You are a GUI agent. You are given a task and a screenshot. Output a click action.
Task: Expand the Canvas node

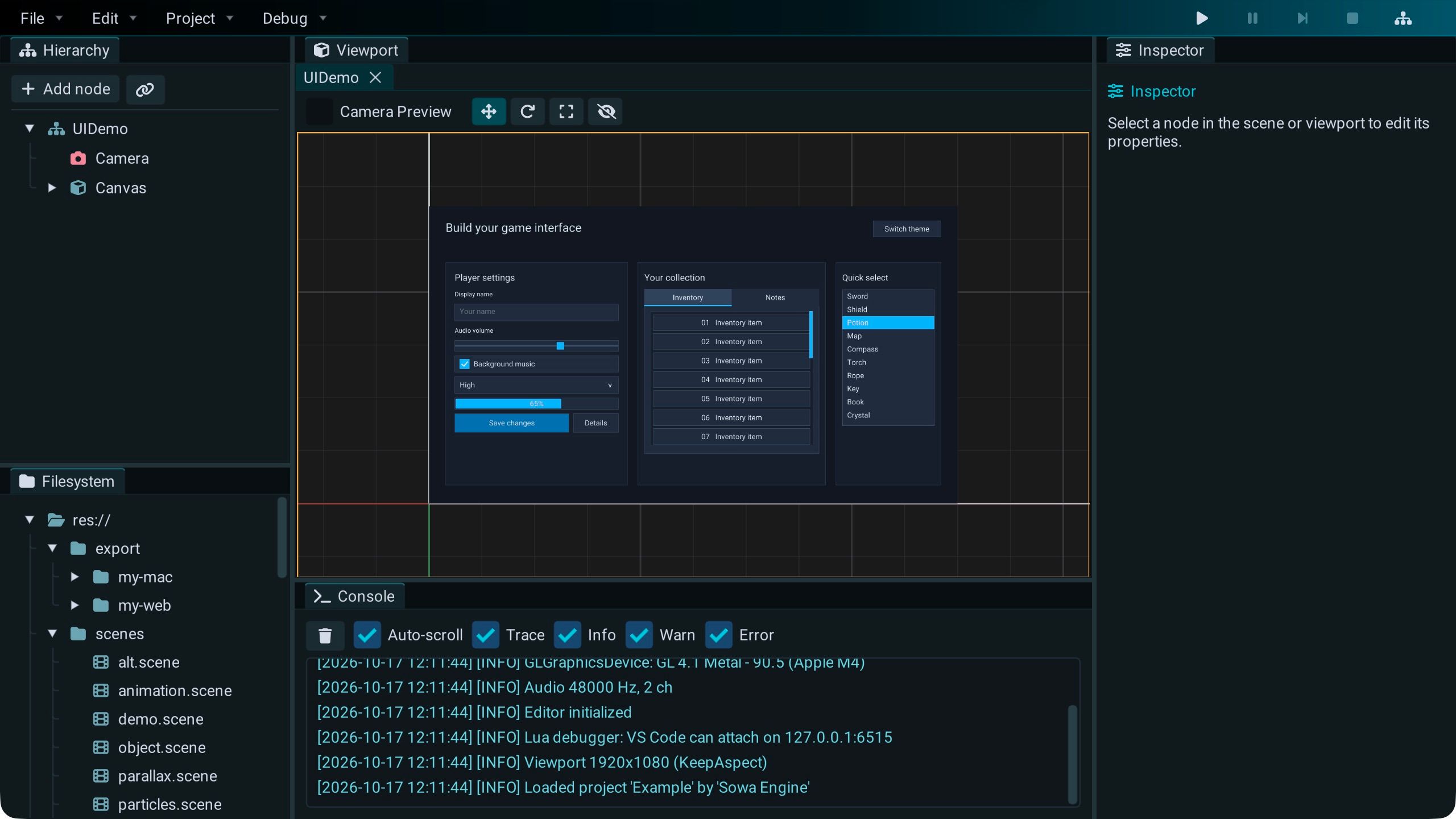tap(52, 188)
